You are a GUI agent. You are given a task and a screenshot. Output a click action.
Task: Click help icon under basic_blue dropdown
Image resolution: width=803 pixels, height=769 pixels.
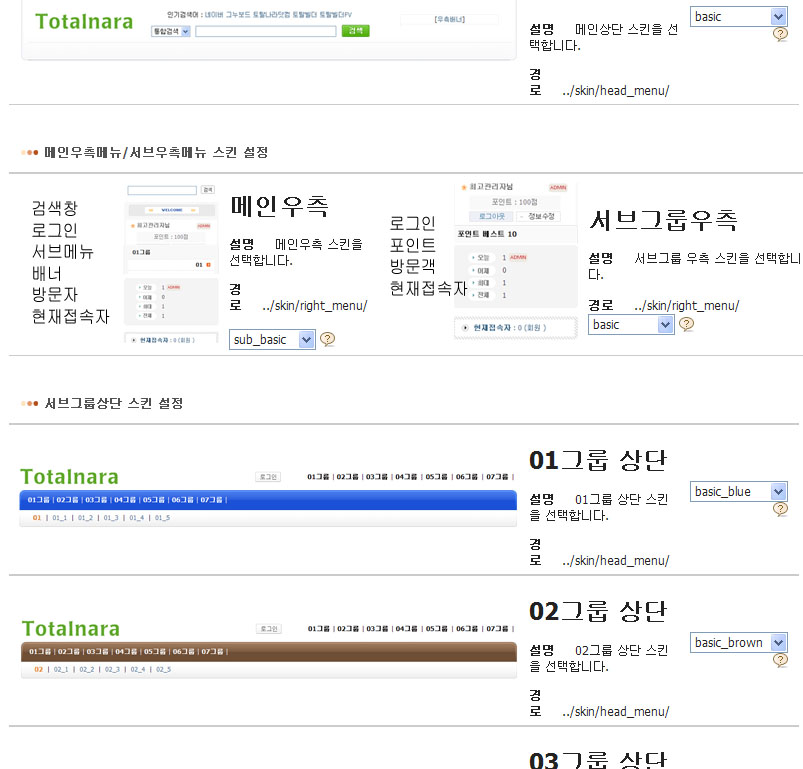click(x=780, y=509)
